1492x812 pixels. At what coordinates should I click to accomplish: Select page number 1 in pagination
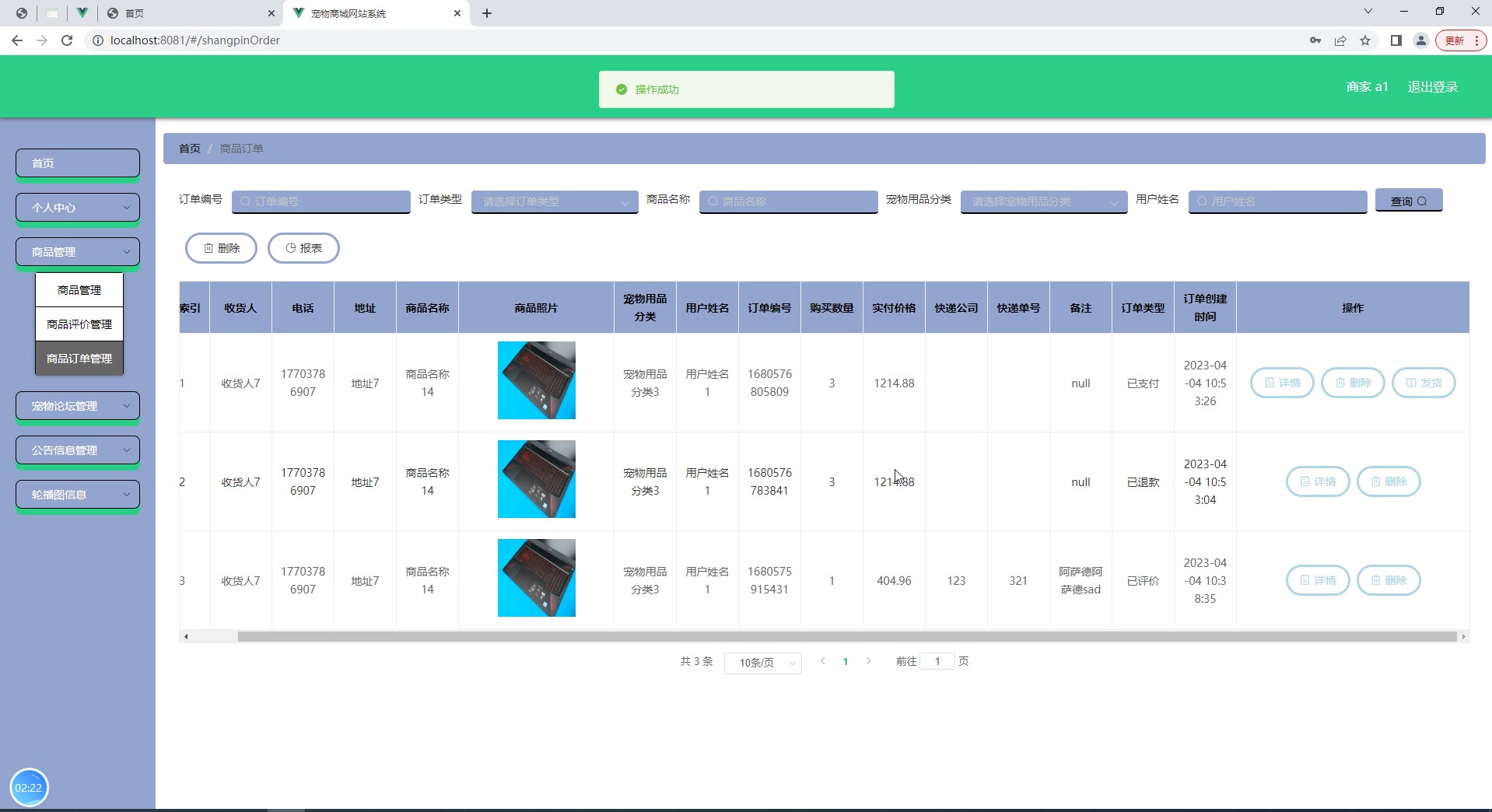point(846,661)
